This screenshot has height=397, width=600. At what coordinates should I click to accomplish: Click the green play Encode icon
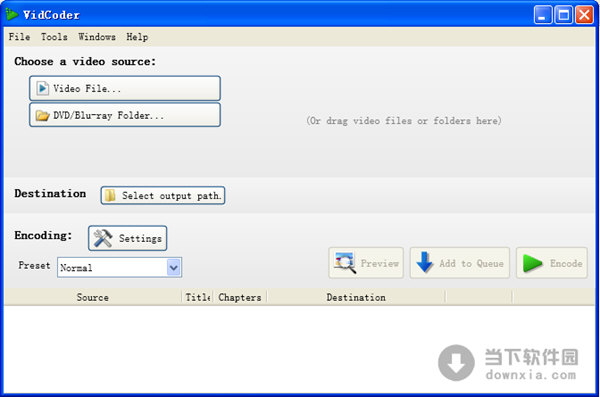tap(532, 263)
